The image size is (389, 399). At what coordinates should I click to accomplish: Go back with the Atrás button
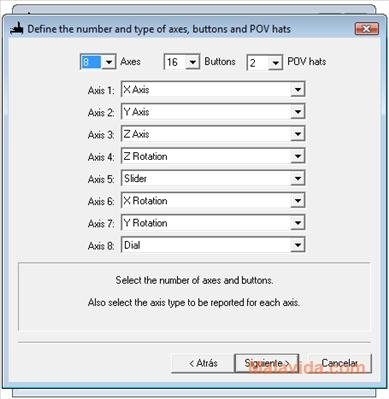pos(203,363)
